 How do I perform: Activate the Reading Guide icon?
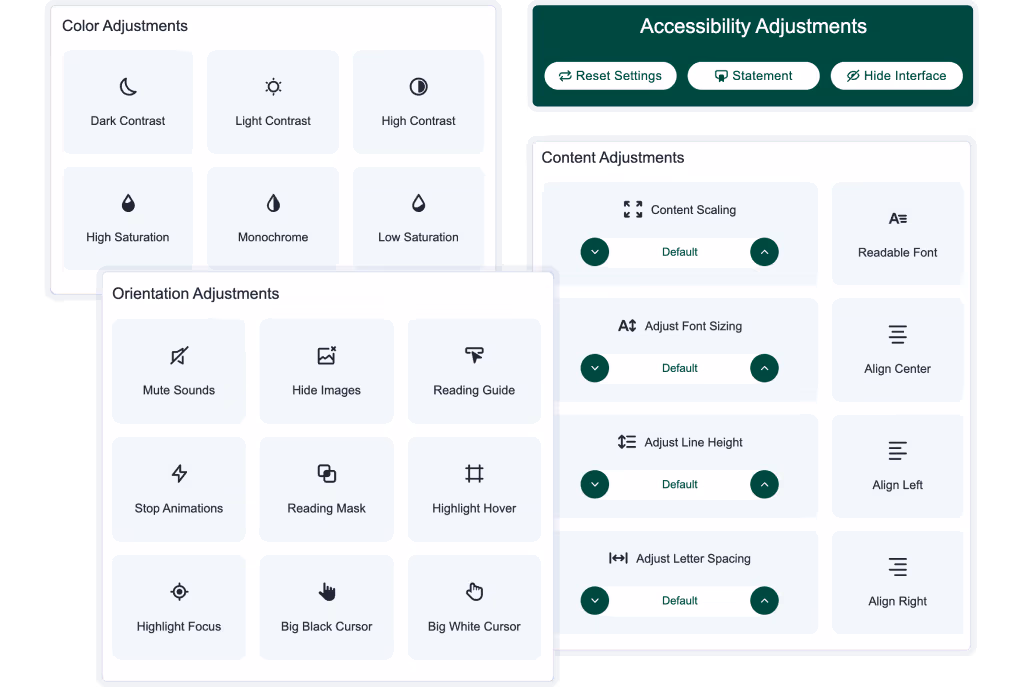[x=474, y=356]
